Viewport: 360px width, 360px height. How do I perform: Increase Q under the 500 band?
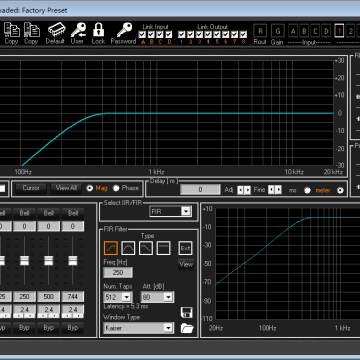coord(54,315)
